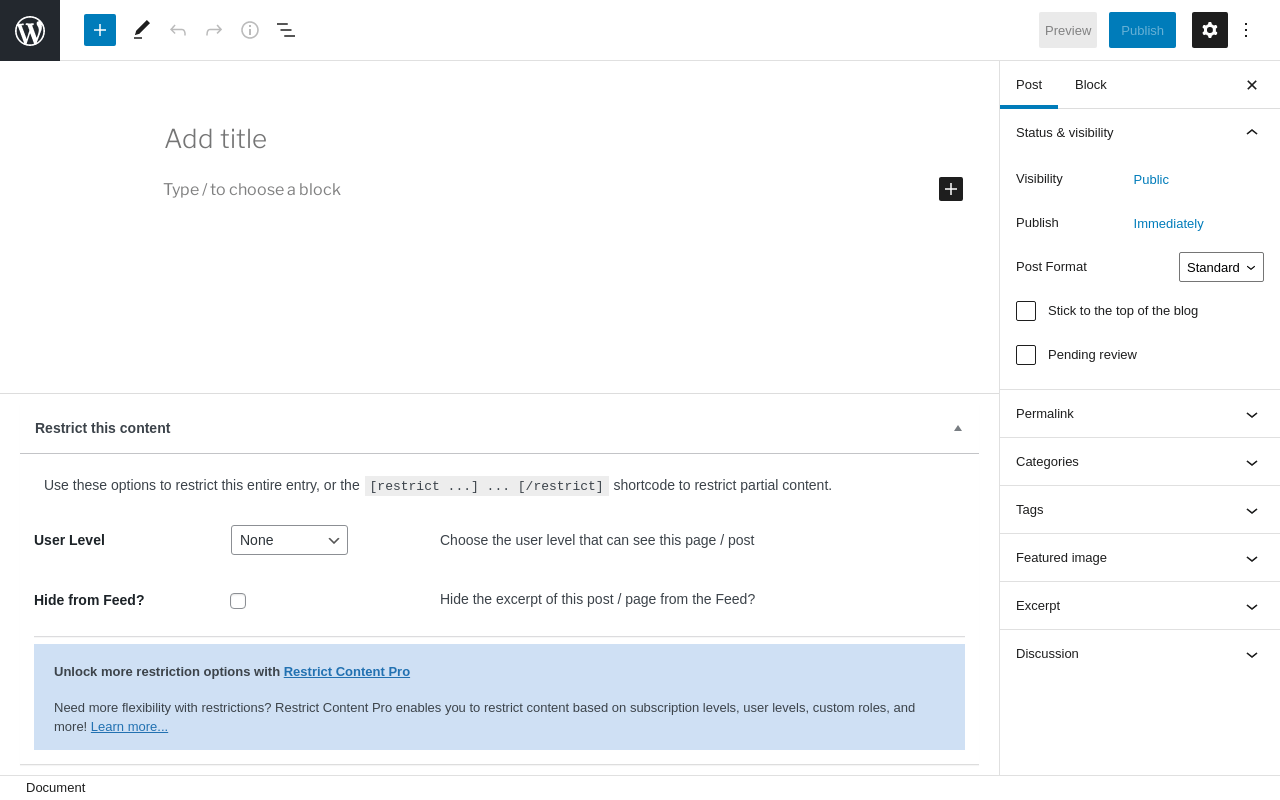Select the Post tab in sidebar
The width and height of the screenshot is (1280, 800).
click(x=1029, y=85)
